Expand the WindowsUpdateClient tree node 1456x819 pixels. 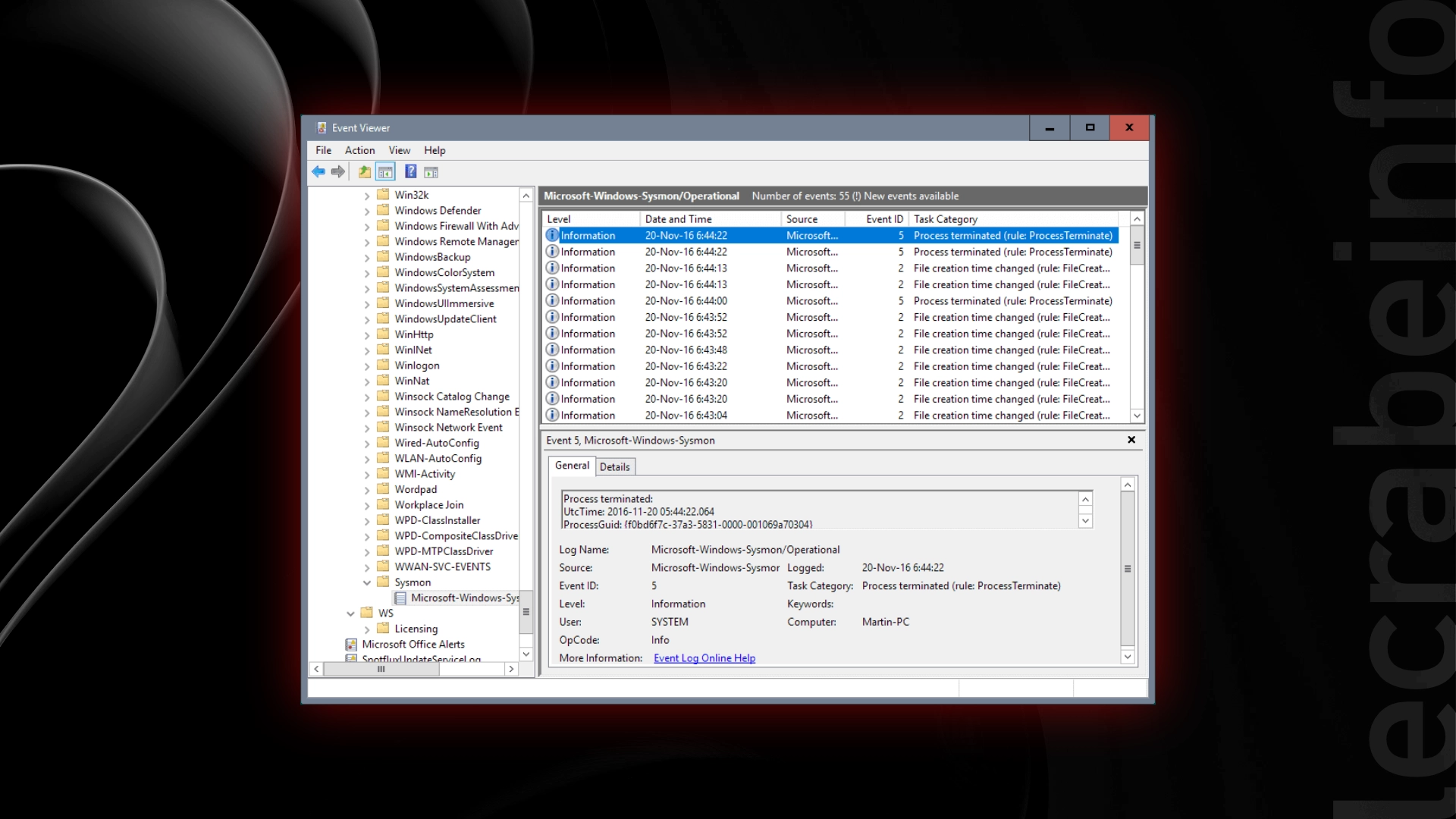(x=367, y=320)
